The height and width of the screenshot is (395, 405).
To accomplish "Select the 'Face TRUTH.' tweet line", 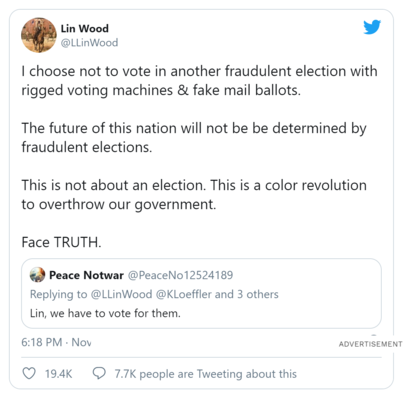I will pyautogui.click(x=61, y=242).
